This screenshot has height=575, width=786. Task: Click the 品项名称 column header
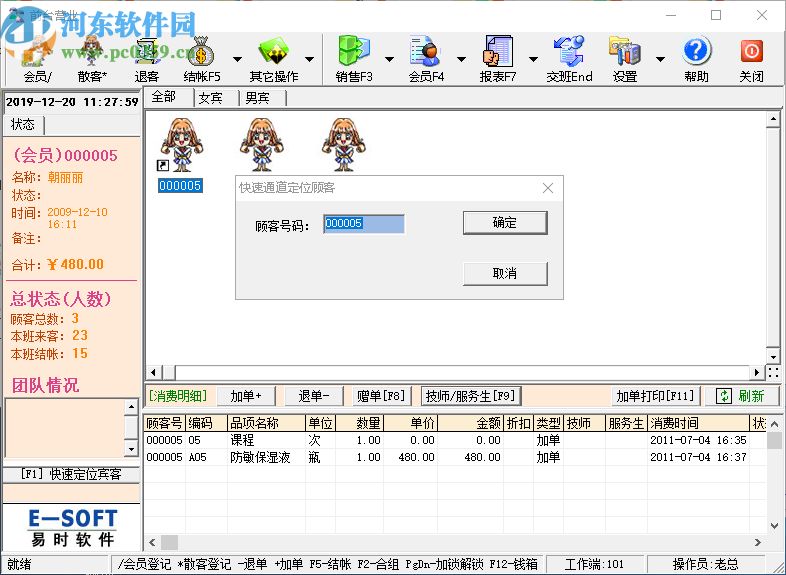pyautogui.click(x=266, y=424)
